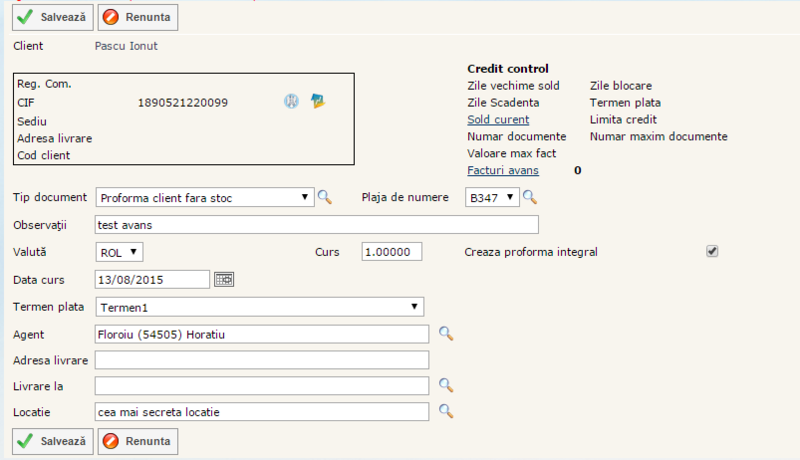Click the search icon next to Locatie
The width and height of the screenshot is (800, 460).
(446, 411)
